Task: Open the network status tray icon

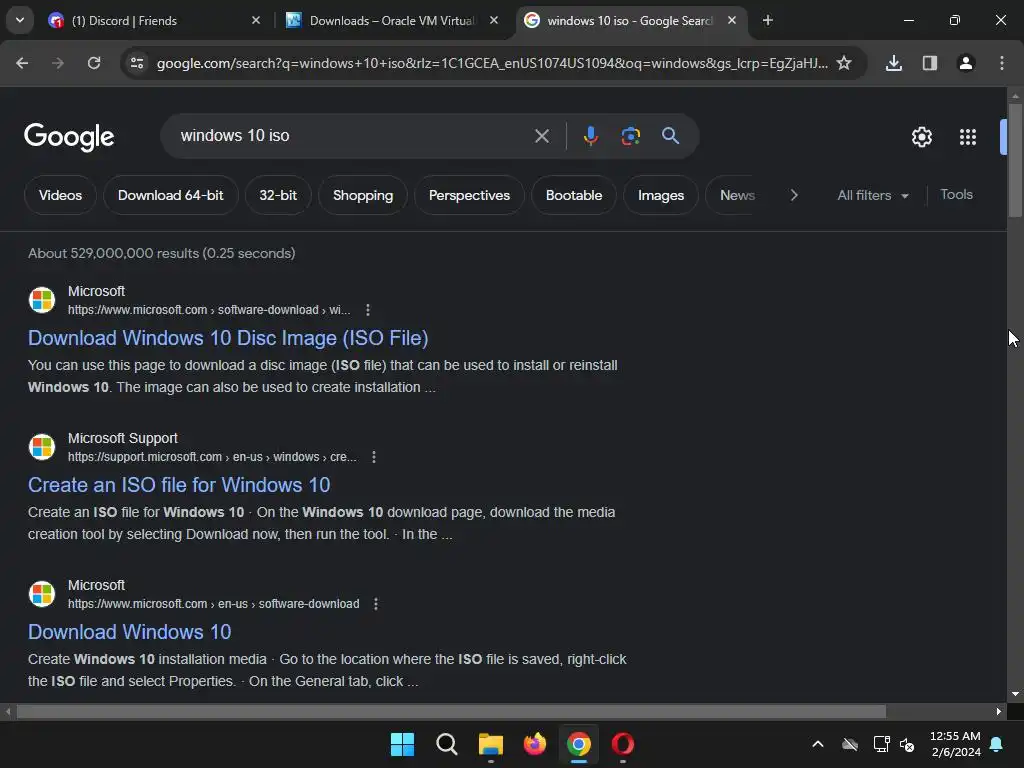Action: pyautogui.click(x=881, y=744)
